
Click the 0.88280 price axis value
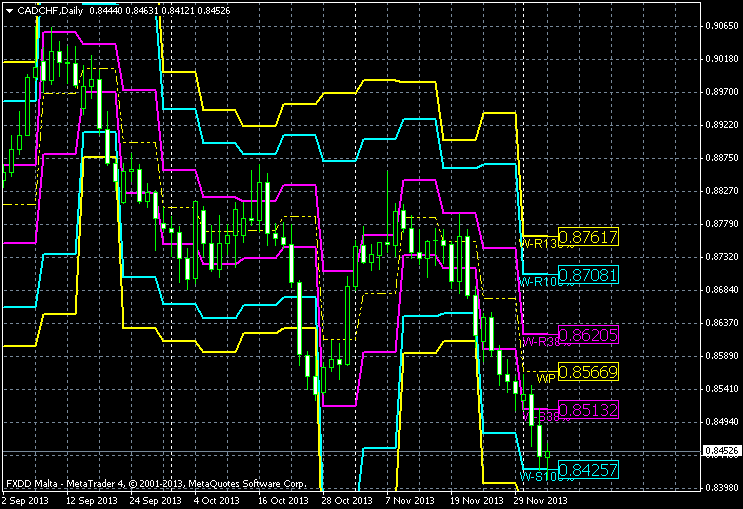point(722,190)
